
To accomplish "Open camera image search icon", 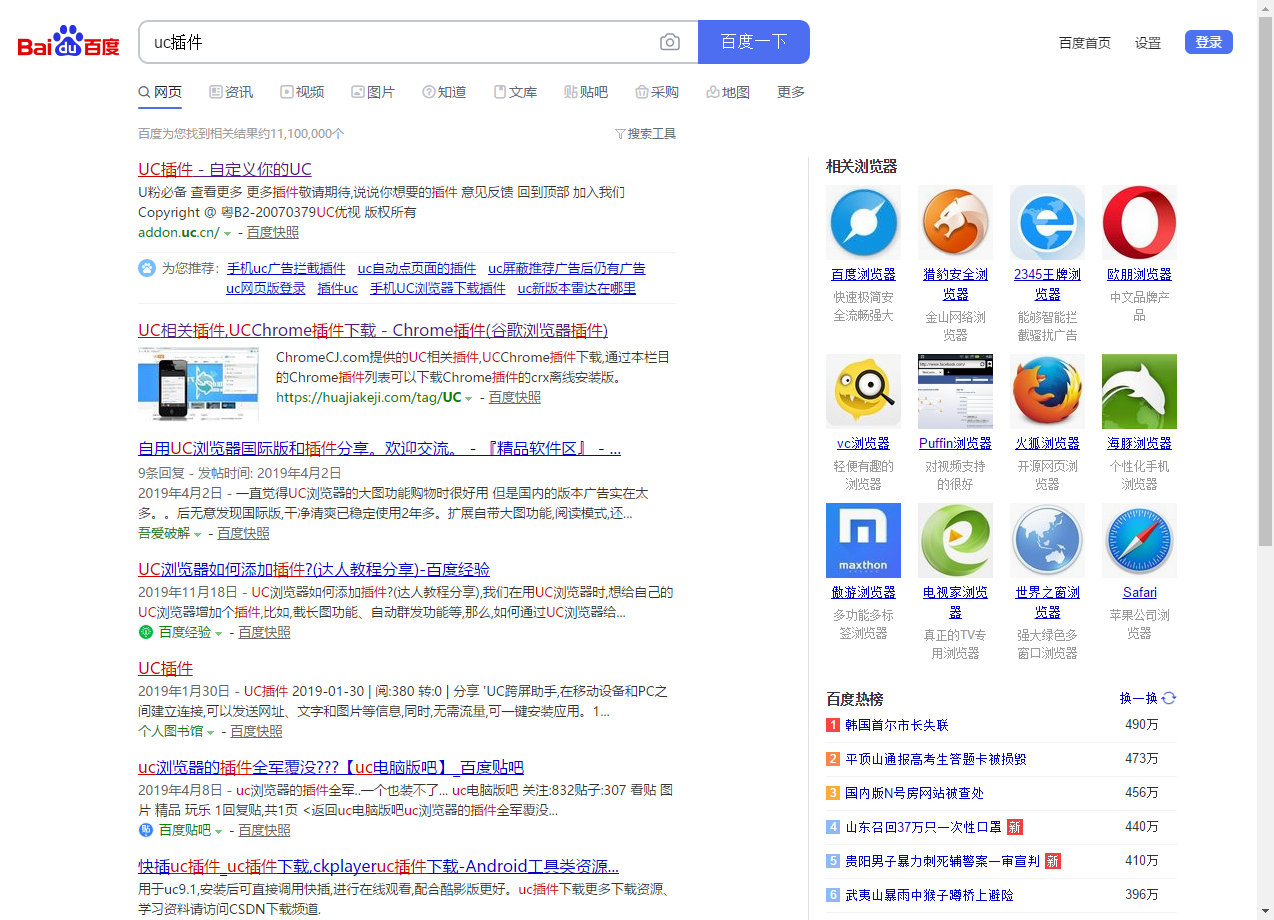I will [x=670, y=42].
